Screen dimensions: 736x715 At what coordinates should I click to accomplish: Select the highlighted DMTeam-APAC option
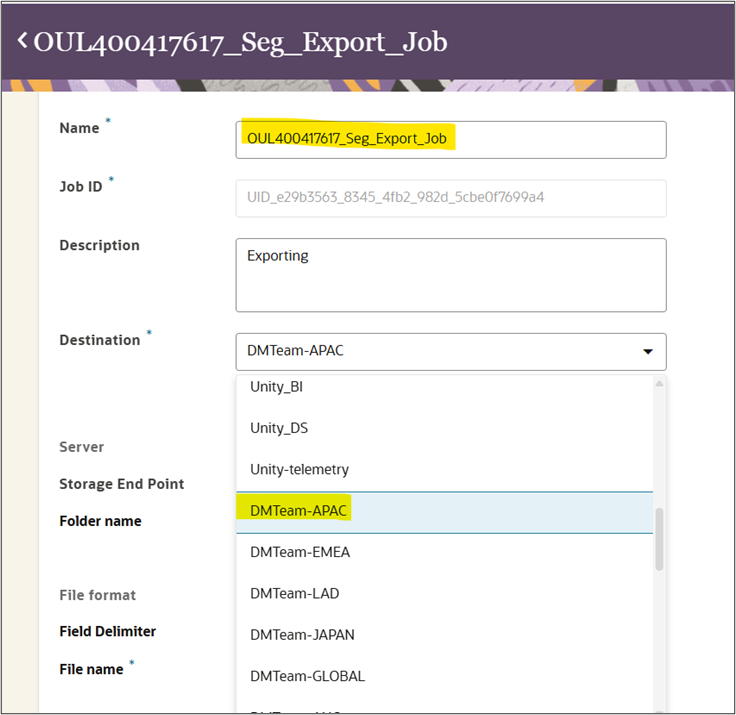299,511
